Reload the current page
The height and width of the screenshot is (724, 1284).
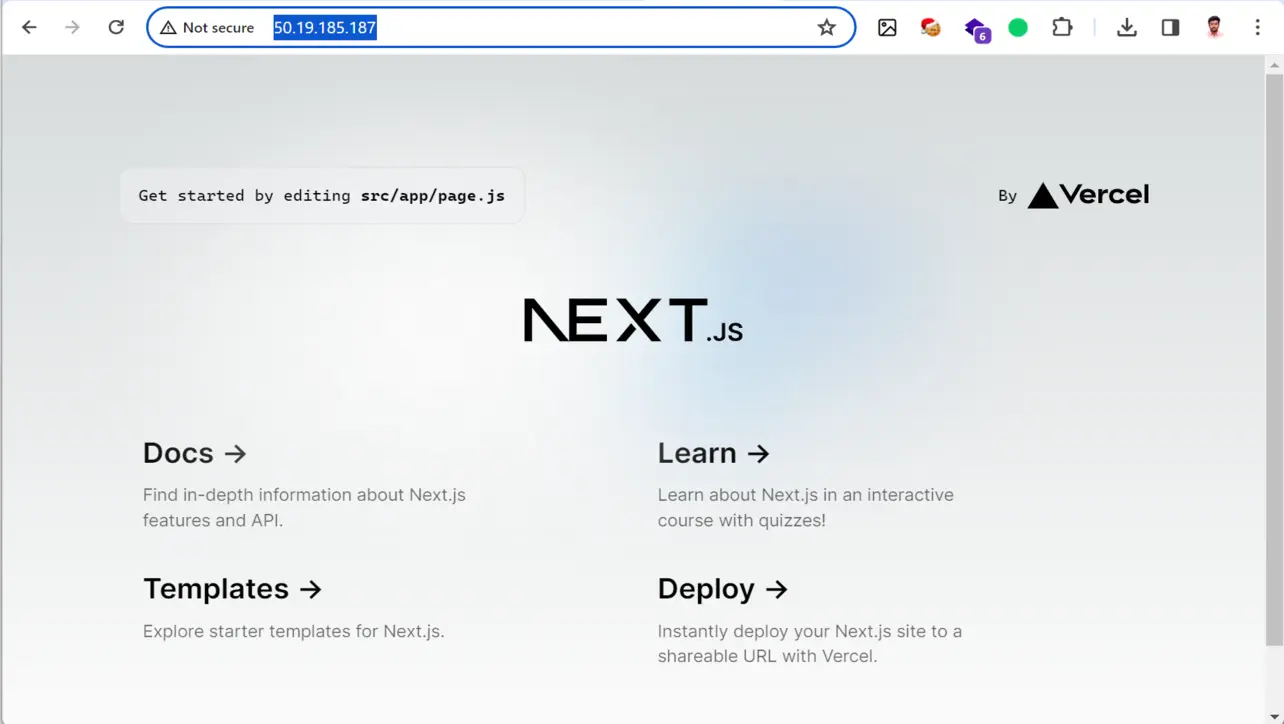tap(116, 28)
